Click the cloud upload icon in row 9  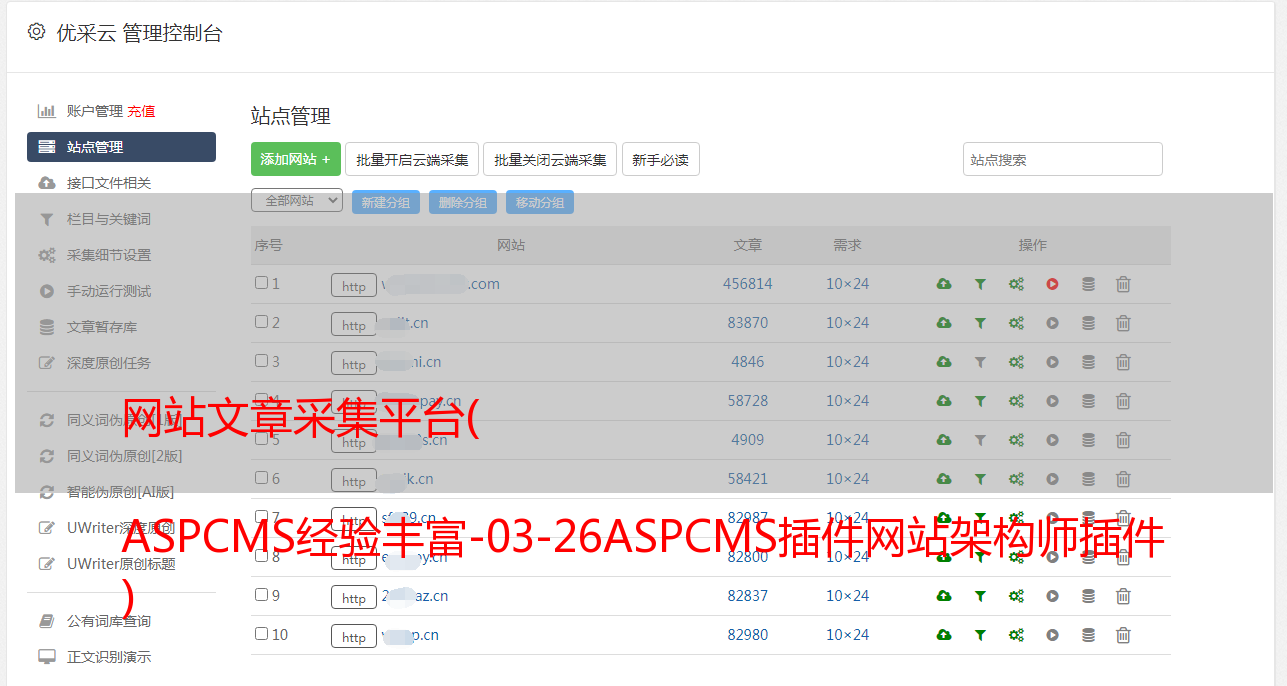(944, 596)
